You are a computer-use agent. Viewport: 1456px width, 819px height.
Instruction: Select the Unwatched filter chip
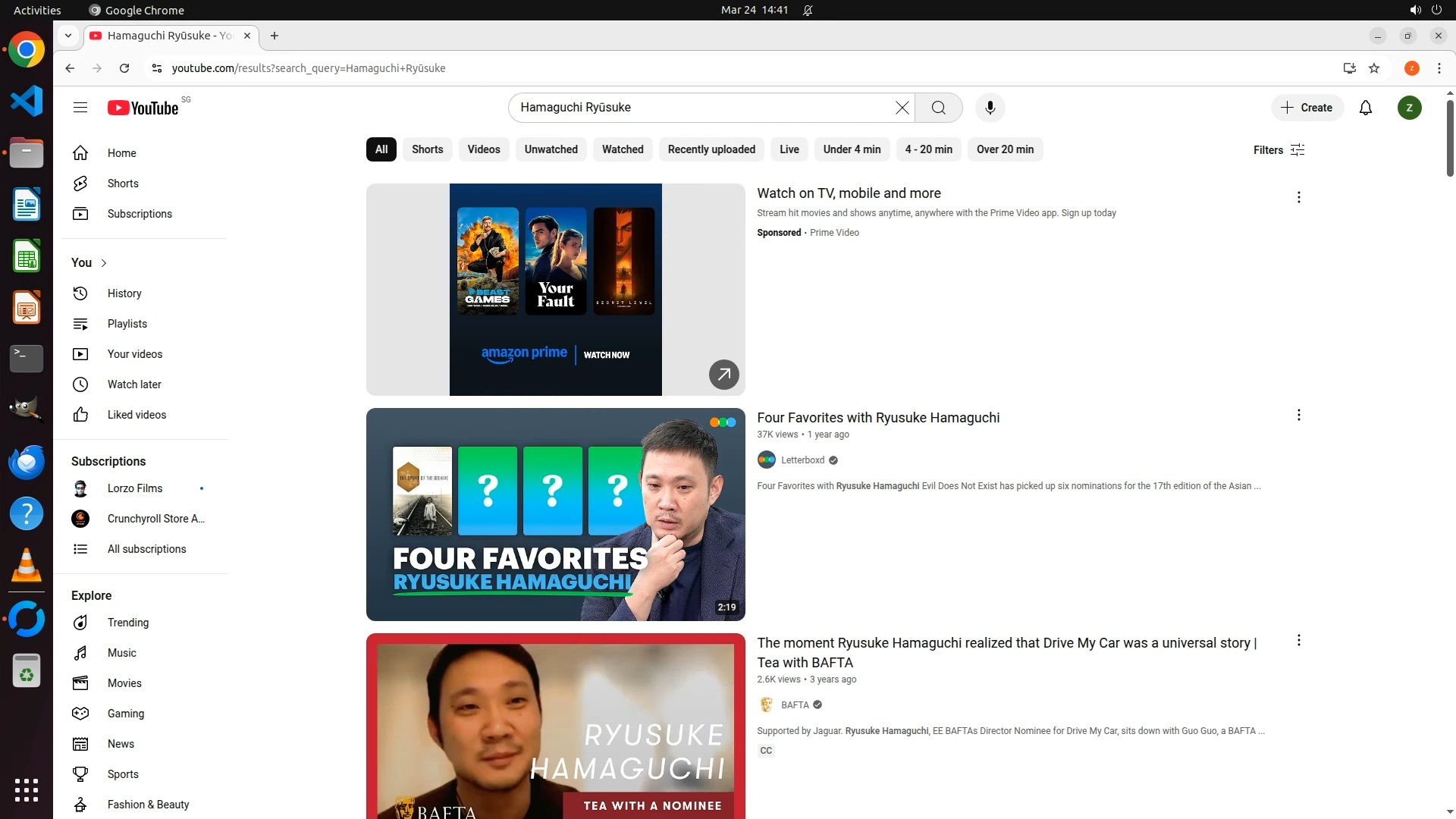551,149
